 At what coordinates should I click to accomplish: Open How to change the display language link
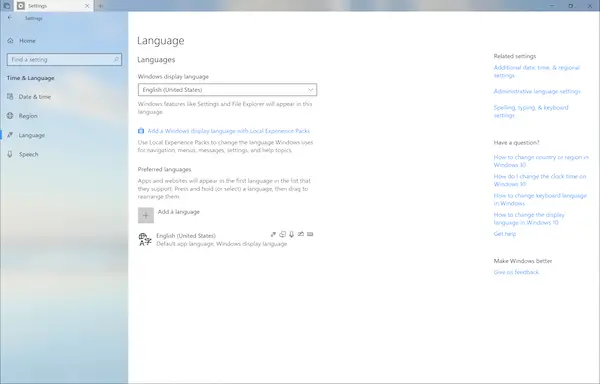pos(529,218)
